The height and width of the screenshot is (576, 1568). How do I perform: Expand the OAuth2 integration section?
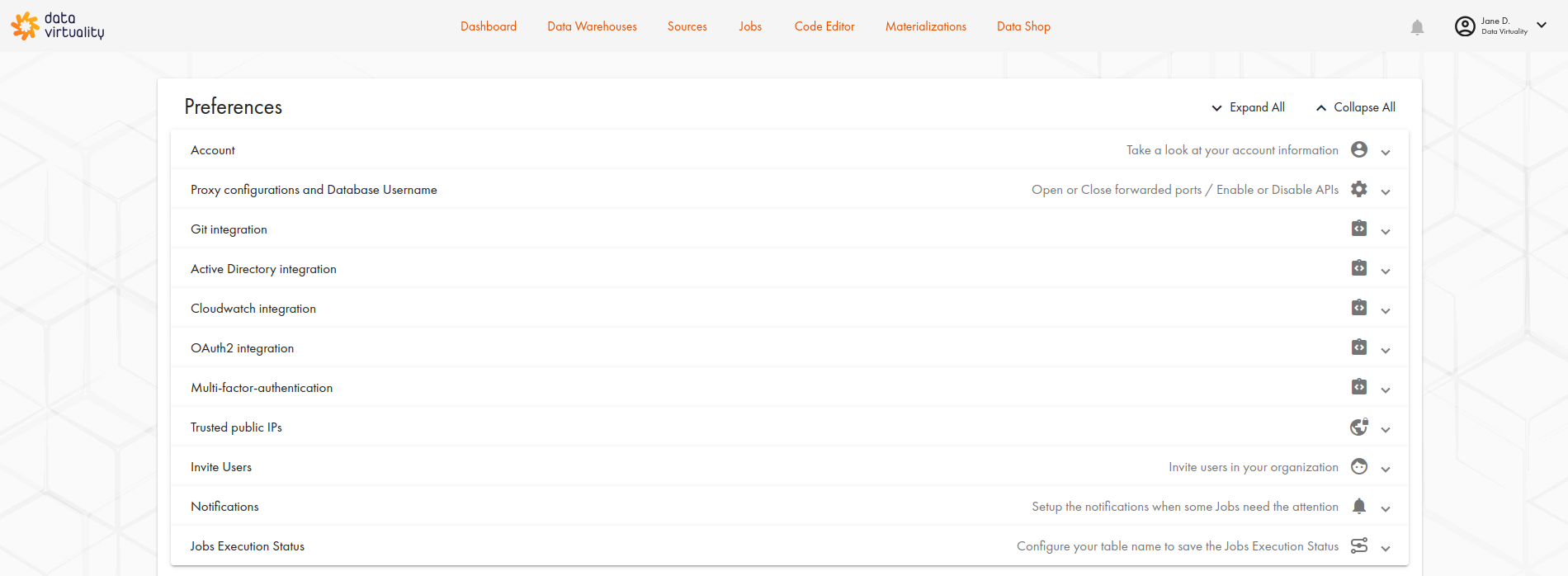(x=1386, y=351)
